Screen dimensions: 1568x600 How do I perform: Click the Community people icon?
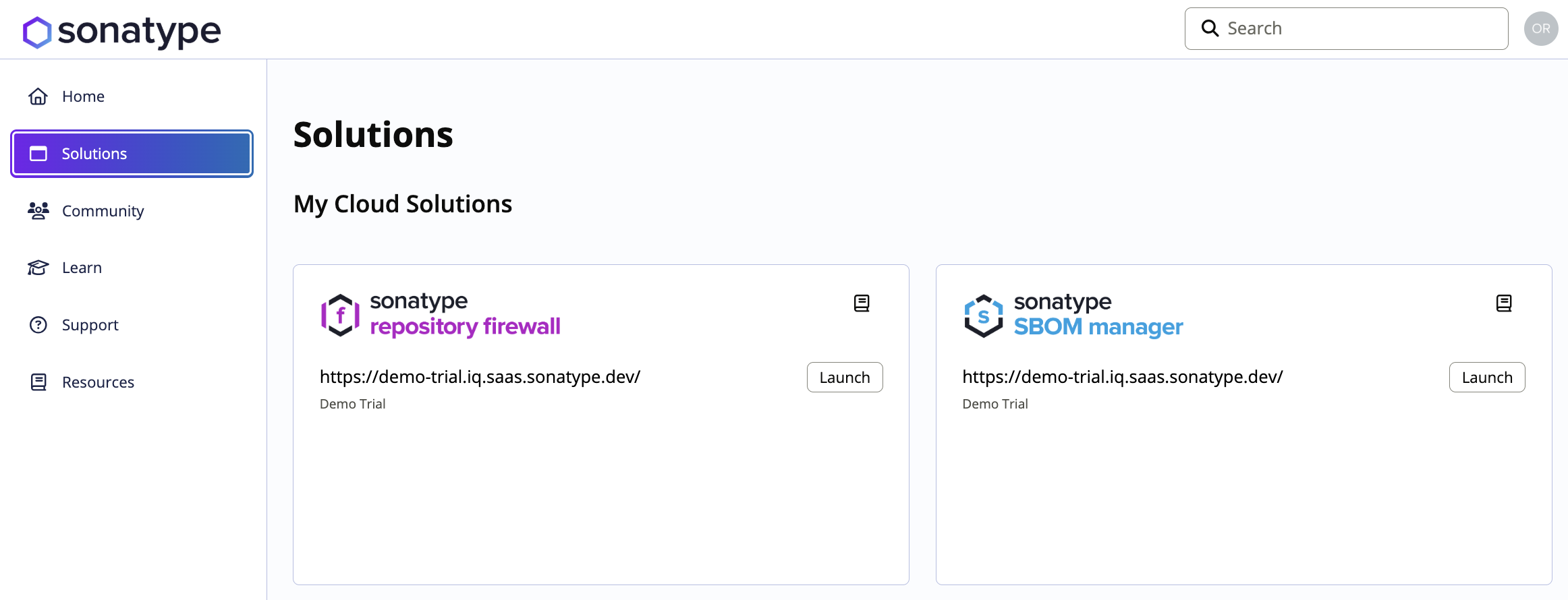38,211
